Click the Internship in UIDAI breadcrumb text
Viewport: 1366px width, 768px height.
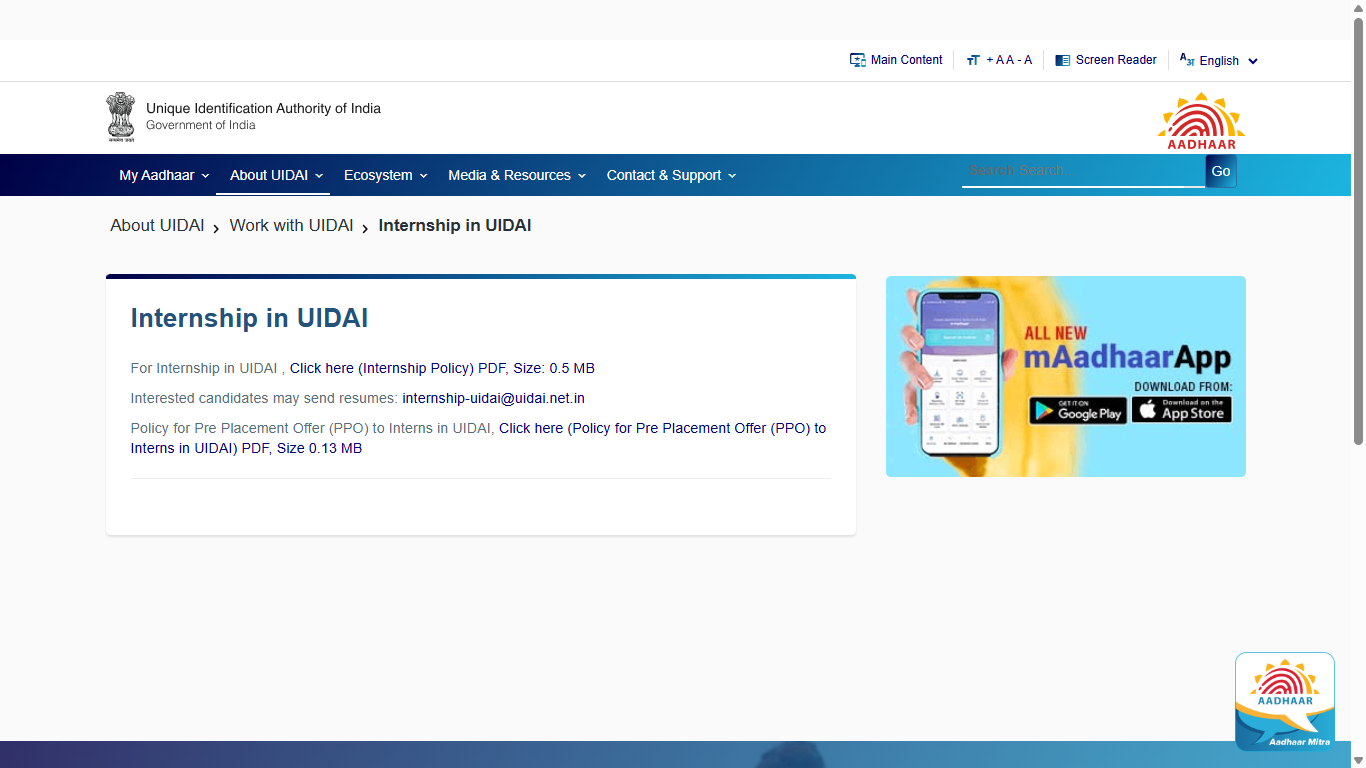455,226
